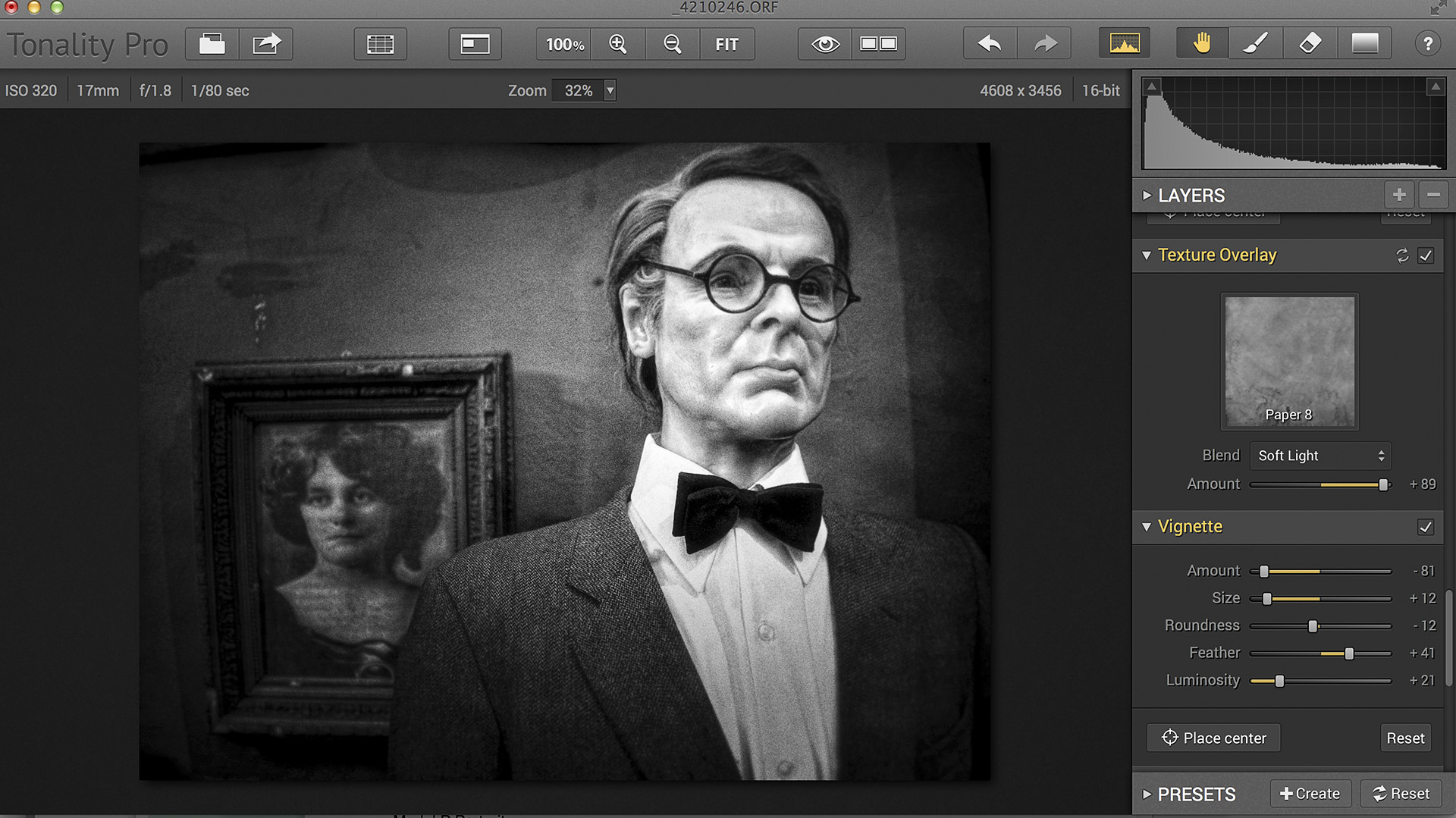The image size is (1456, 818).
Task: Toggle the histogram display icon
Action: (x=1125, y=44)
